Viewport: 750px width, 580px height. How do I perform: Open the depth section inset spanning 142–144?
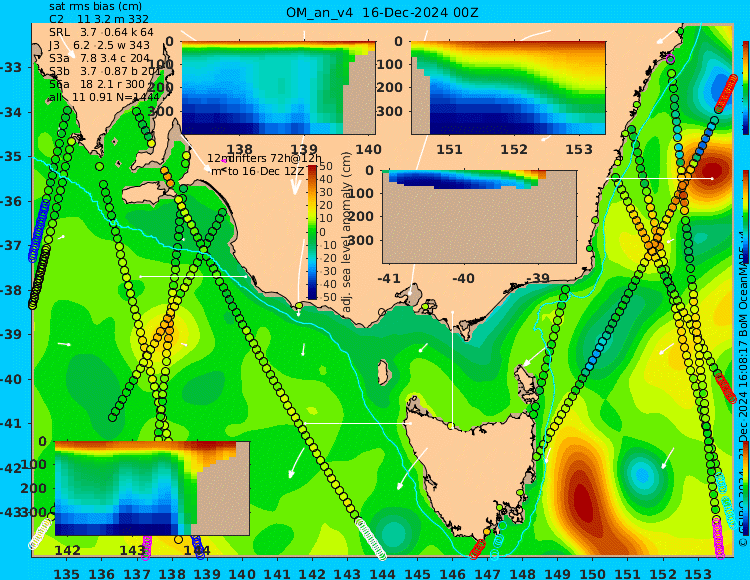[x=152, y=488]
